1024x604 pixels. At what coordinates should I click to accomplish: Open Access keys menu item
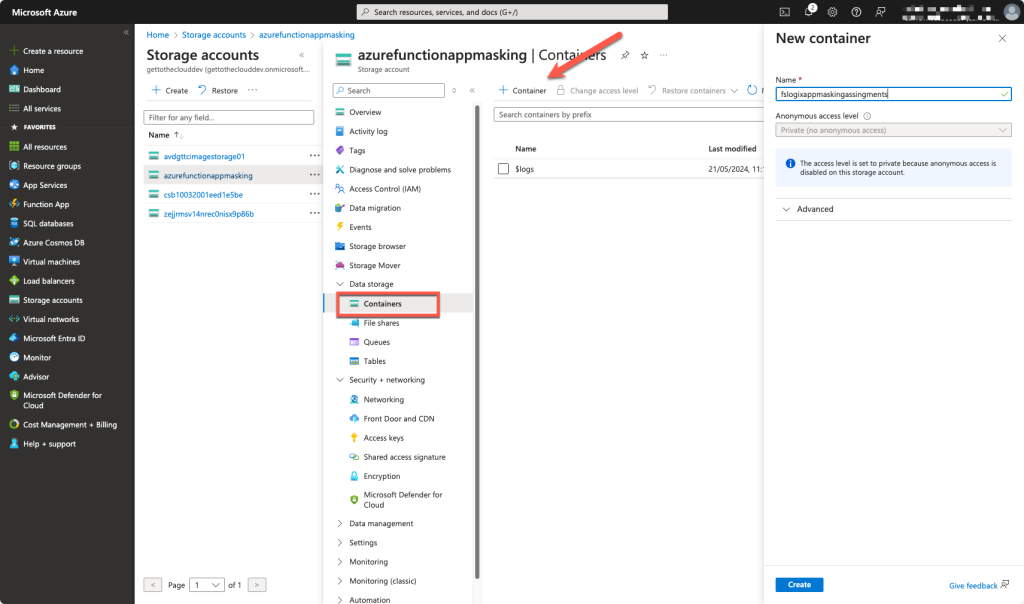point(383,437)
